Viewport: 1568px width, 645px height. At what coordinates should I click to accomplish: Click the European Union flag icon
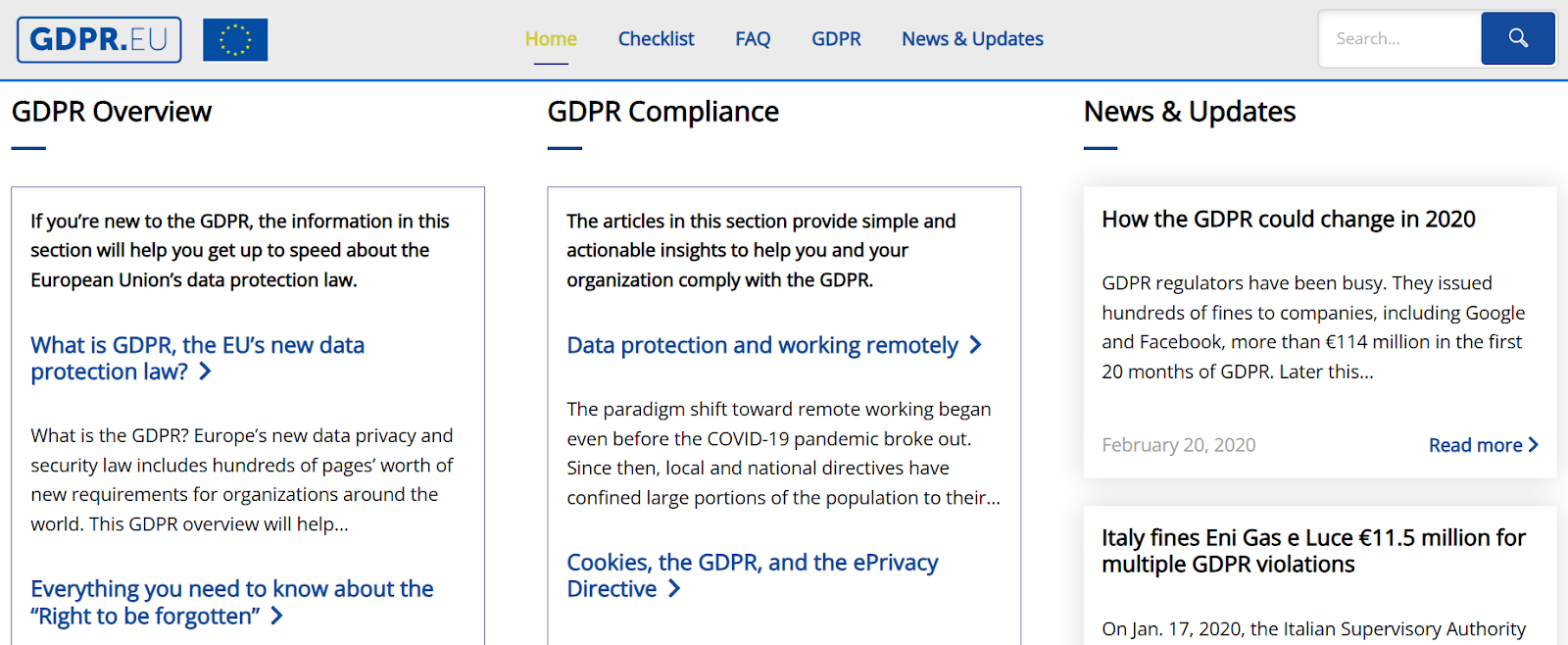point(235,40)
